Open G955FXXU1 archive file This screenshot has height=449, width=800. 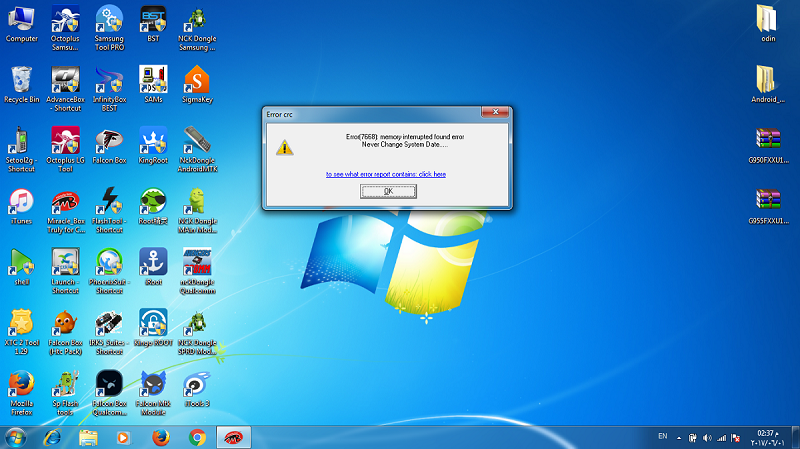pyautogui.click(x=768, y=206)
